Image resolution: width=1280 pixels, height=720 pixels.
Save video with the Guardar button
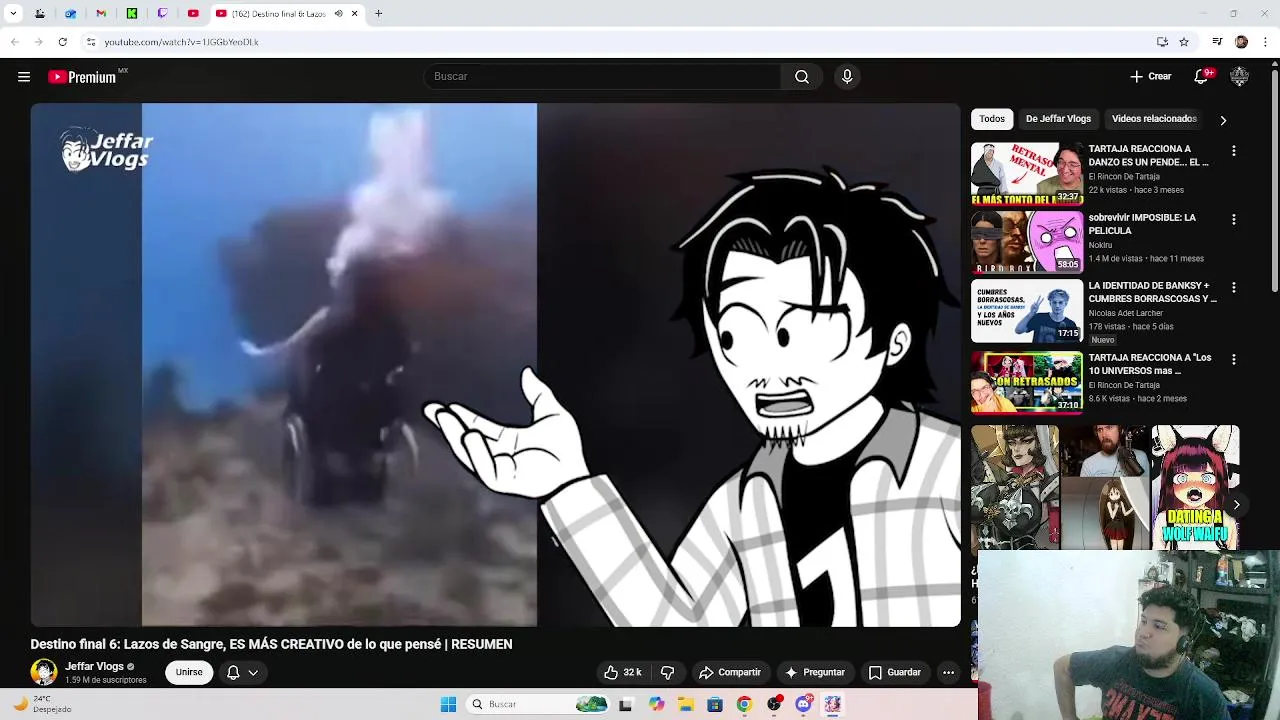pos(895,673)
